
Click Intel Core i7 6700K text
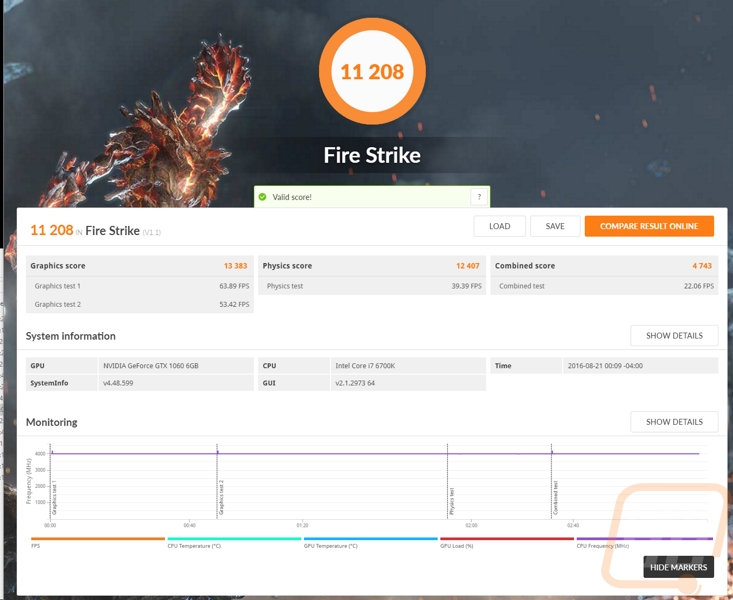tap(365, 366)
